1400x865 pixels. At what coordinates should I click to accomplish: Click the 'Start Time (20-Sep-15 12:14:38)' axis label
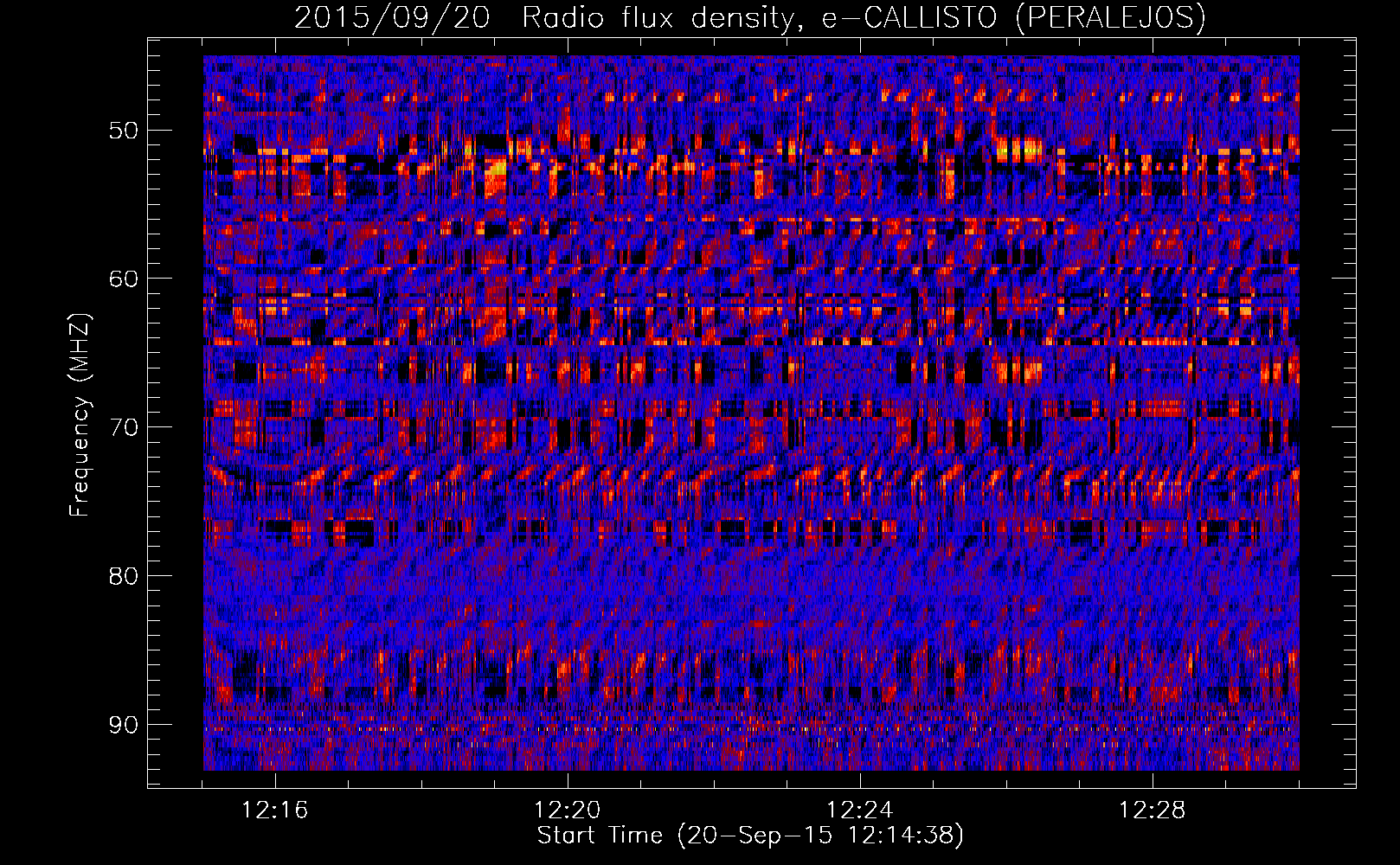click(750, 836)
